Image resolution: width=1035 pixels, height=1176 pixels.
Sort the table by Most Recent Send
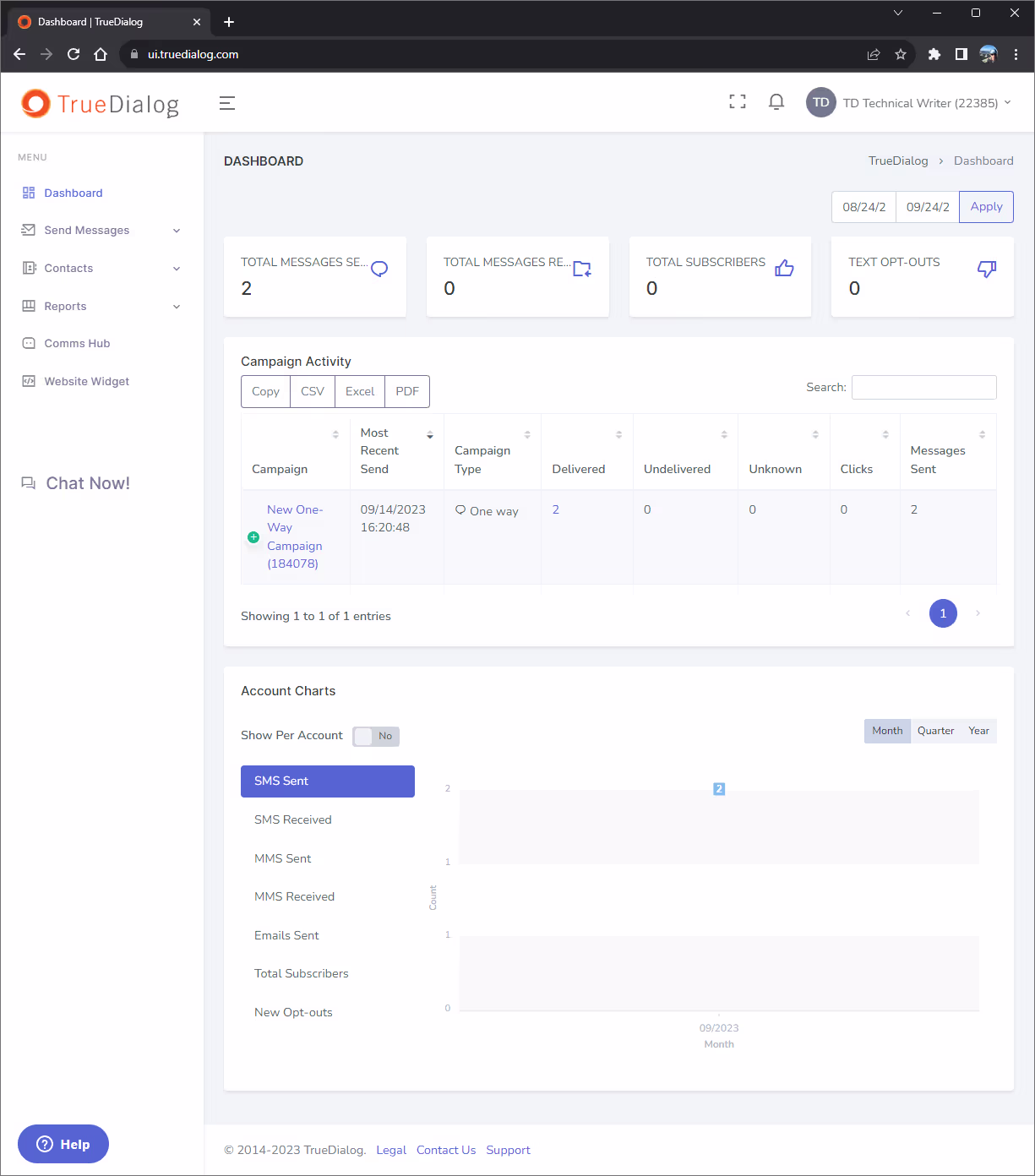(396, 451)
